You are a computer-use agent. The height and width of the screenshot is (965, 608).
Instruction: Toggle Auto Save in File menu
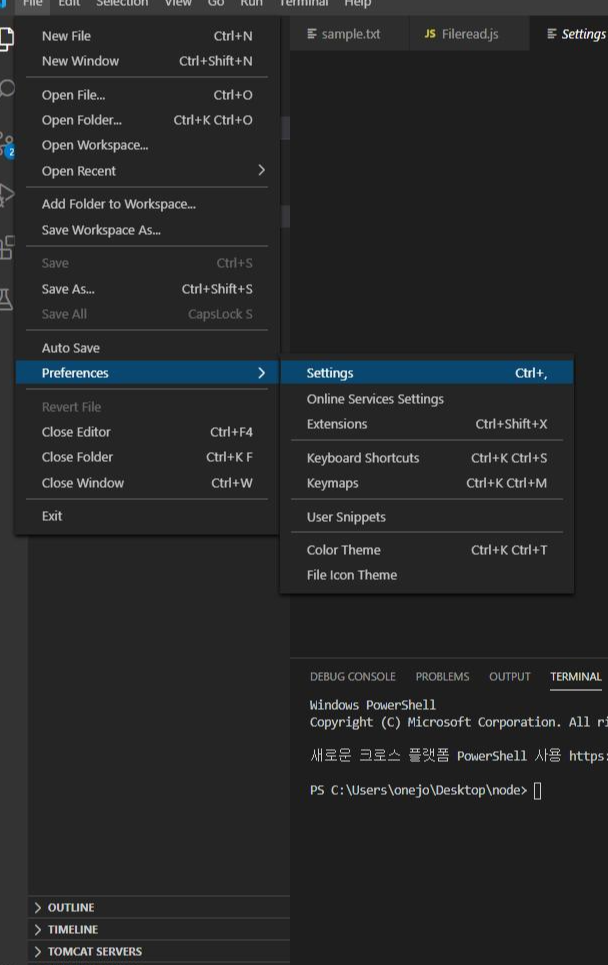coord(146,348)
